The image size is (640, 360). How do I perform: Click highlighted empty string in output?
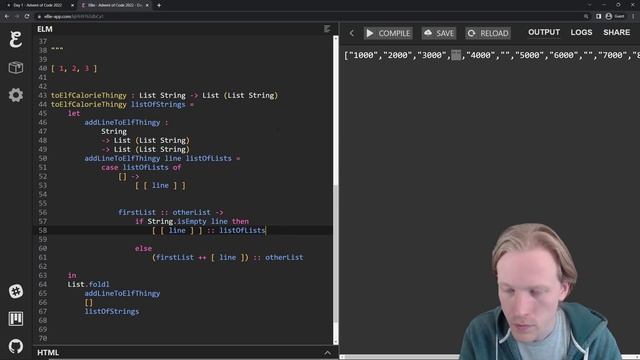(456, 55)
